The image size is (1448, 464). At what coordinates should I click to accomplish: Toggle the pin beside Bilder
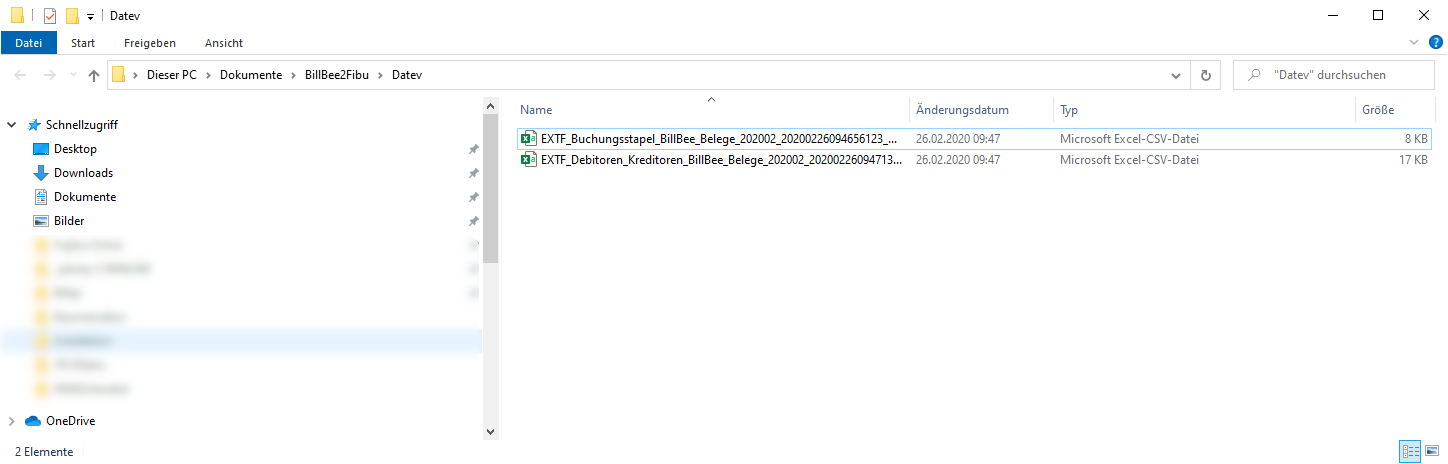point(473,221)
